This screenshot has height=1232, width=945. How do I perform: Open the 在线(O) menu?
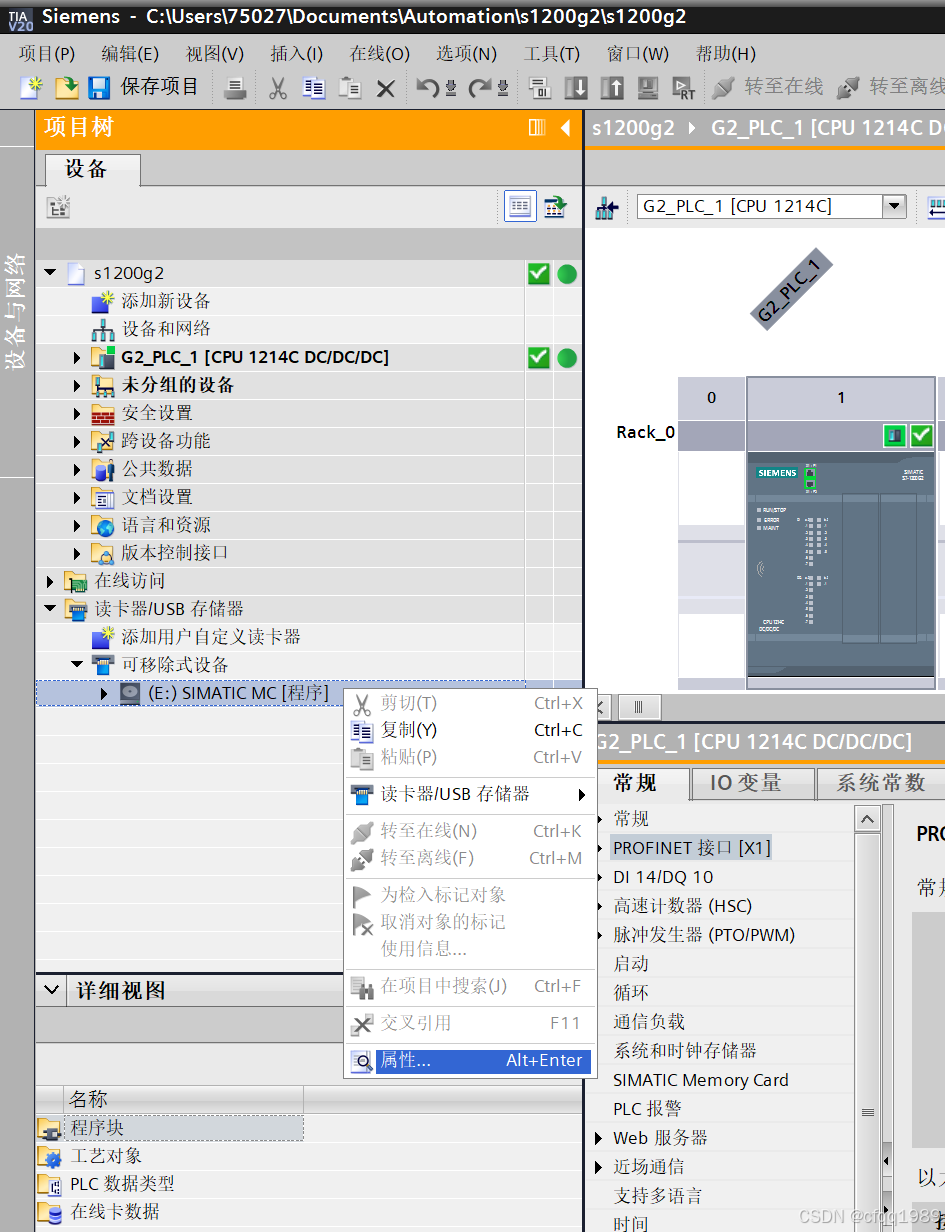coord(380,54)
